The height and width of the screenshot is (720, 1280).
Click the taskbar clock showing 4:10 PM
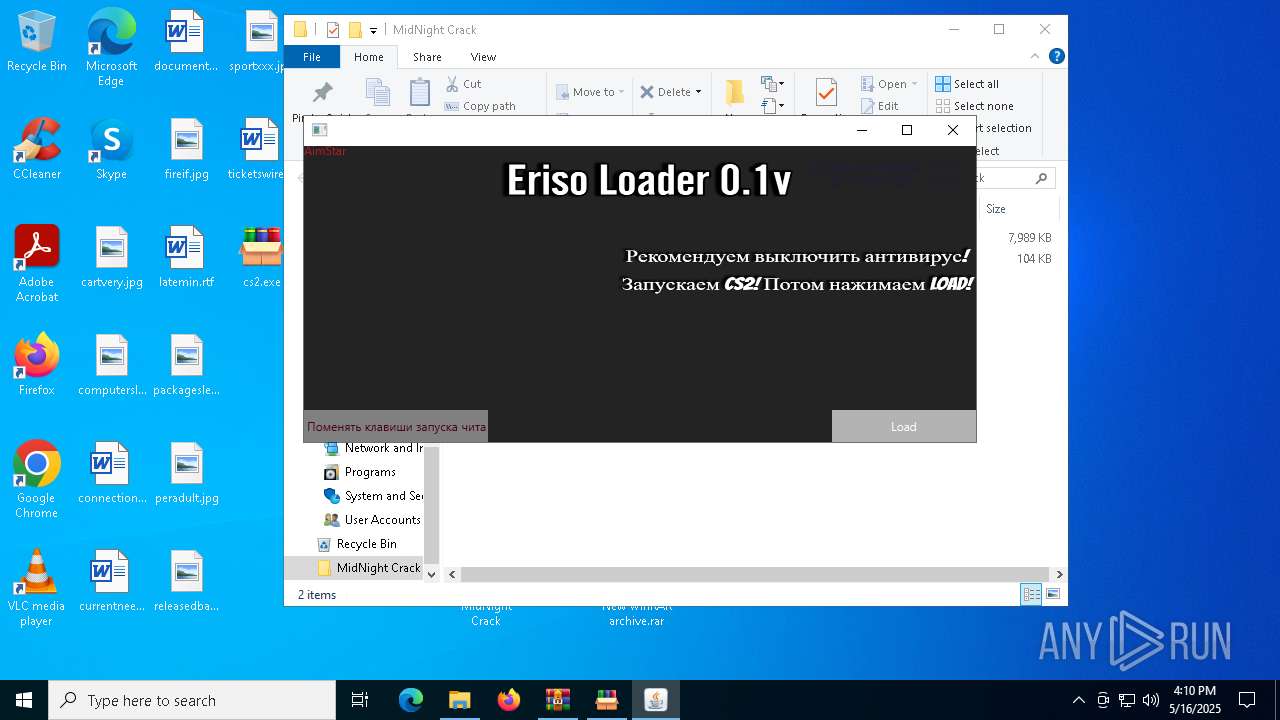coord(1195,700)
